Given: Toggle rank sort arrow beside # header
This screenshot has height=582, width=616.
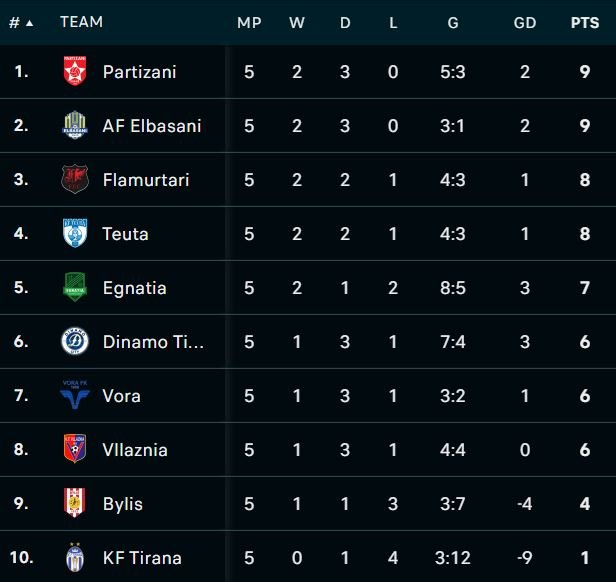Looking at the screenshot, I should click(29, 22).
